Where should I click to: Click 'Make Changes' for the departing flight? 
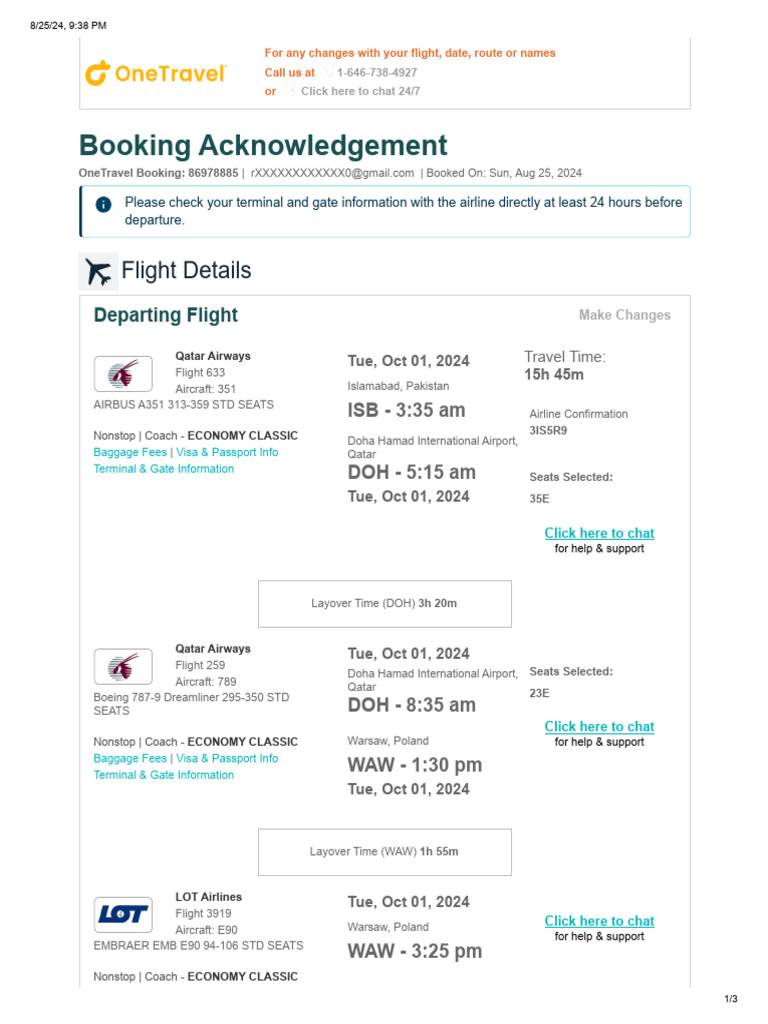(x=624, y=315)
